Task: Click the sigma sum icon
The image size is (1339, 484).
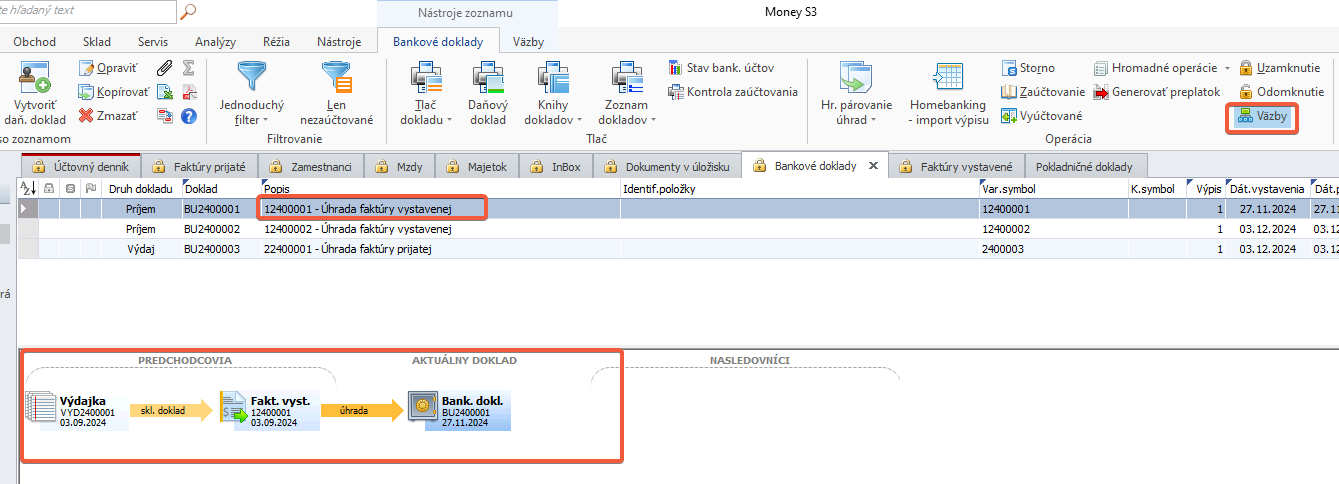Action: pos(188,68)
